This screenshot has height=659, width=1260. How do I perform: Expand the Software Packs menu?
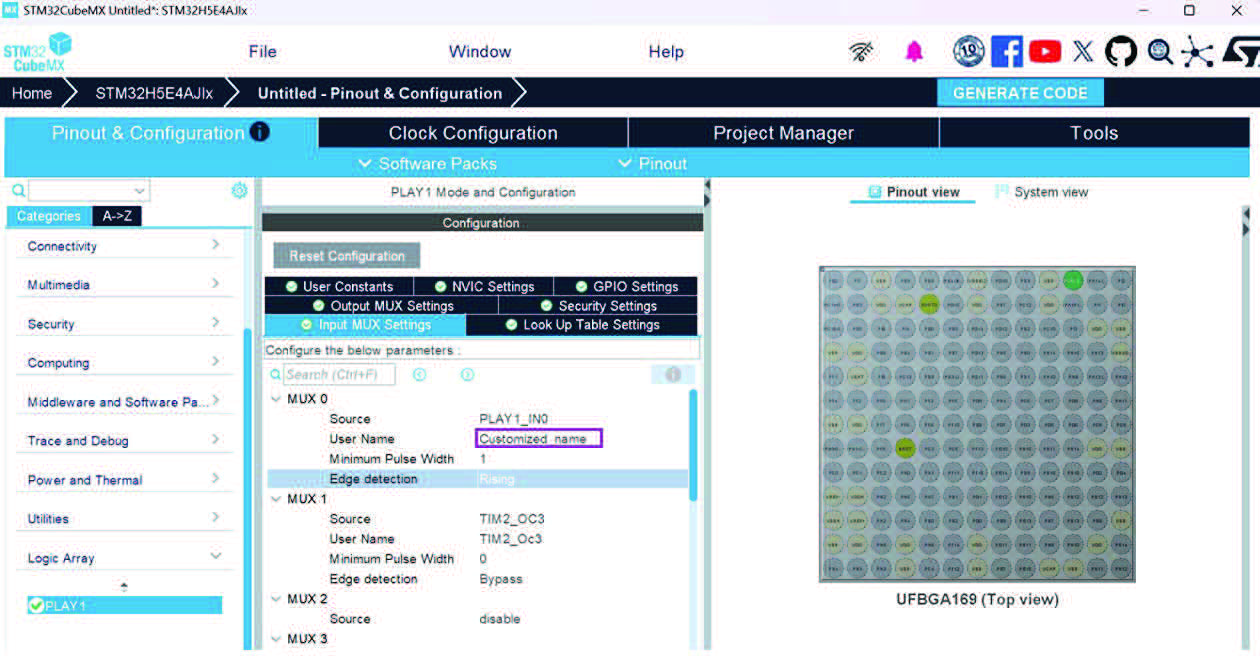coord(427,163)
